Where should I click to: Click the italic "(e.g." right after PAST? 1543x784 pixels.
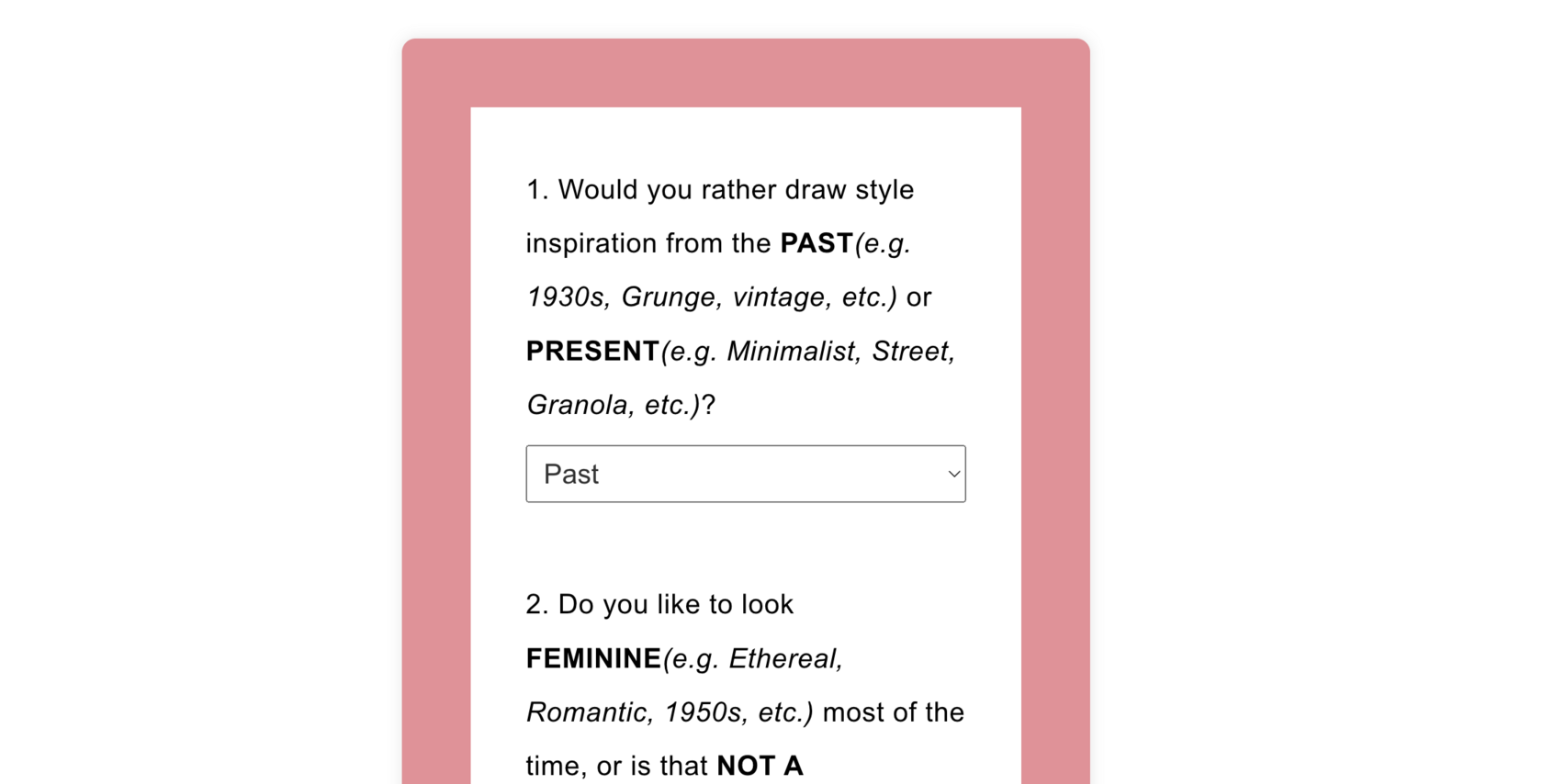click(883, 243)
